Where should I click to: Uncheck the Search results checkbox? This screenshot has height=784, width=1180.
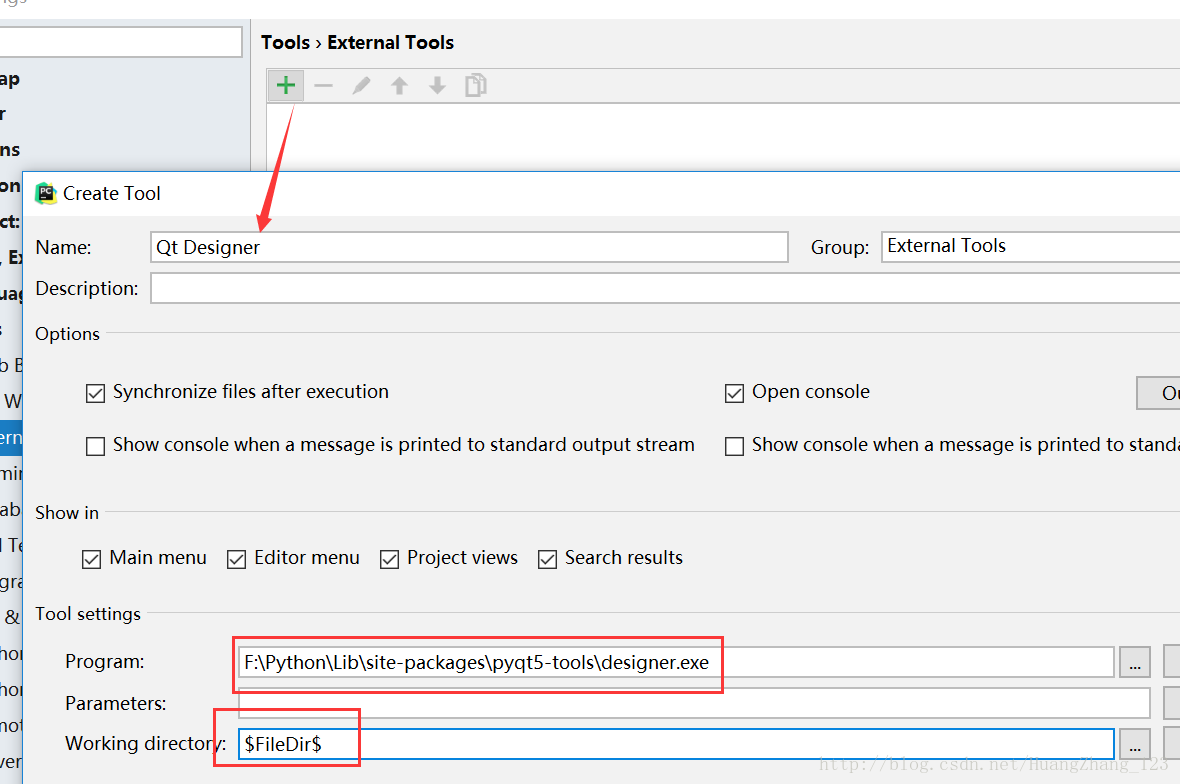(547, 559)
